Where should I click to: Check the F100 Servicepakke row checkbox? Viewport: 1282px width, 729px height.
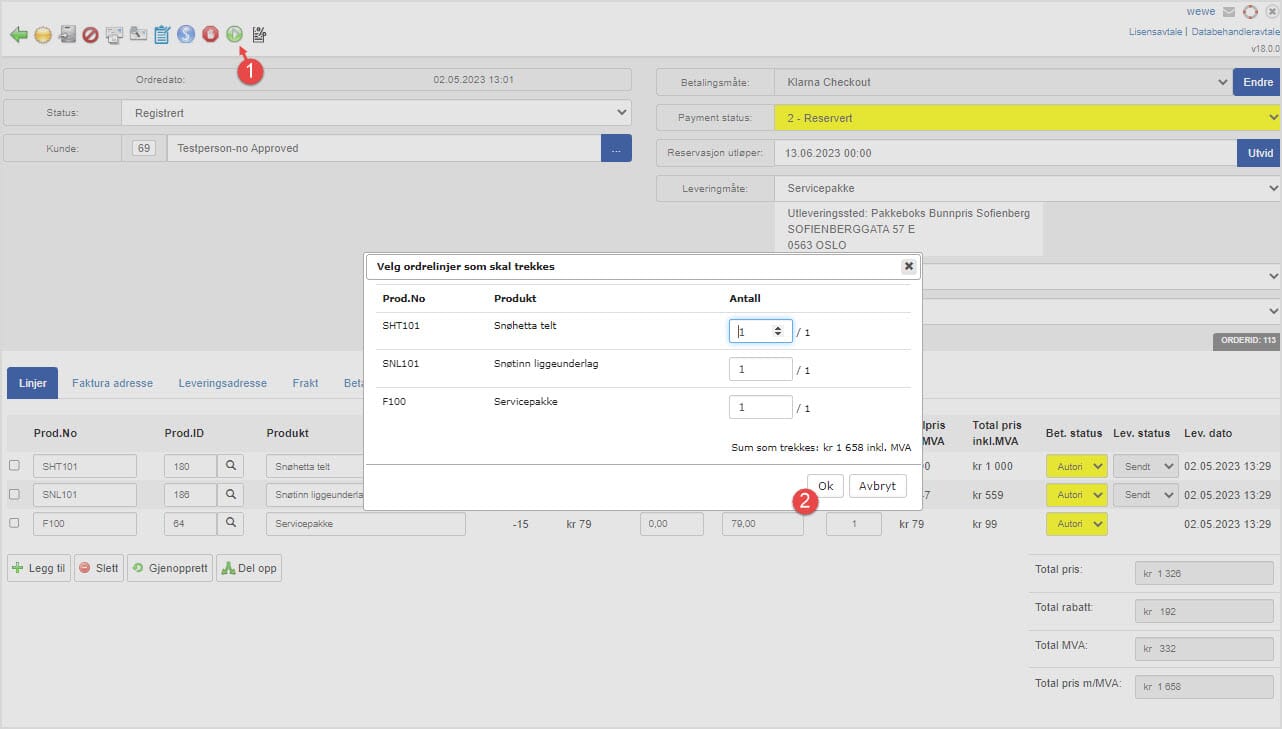pyautogui.click(x=14, y=523)
